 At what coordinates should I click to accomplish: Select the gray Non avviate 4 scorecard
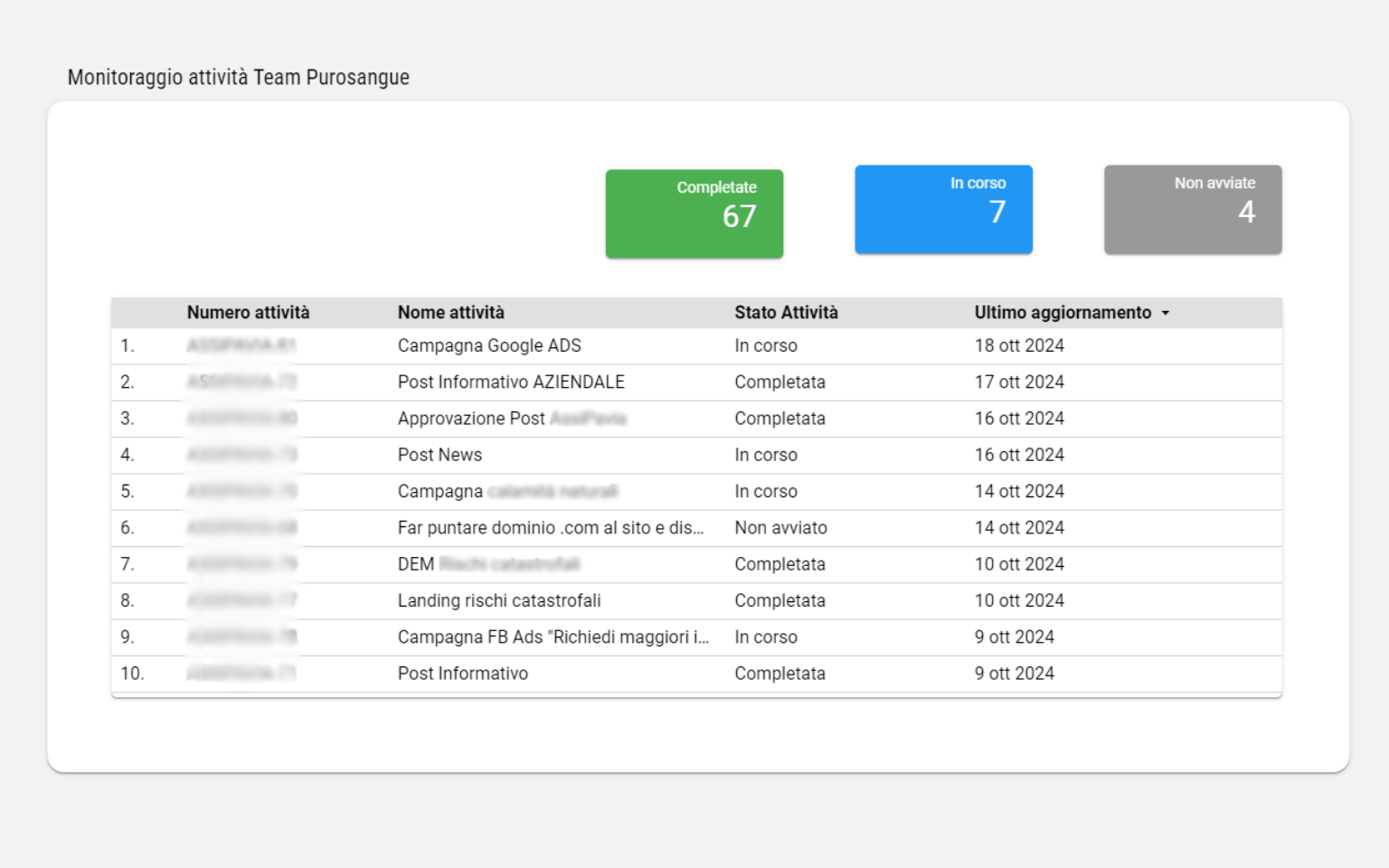click(x=1193, y=210)
